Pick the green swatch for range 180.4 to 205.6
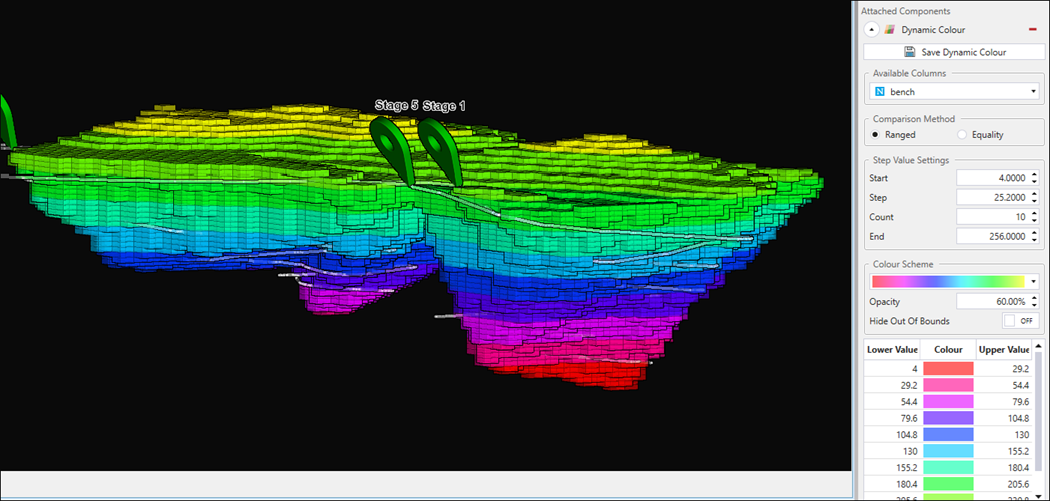Image resolution: width=1050 pixels, height=501 pixels. coord(948,484)
